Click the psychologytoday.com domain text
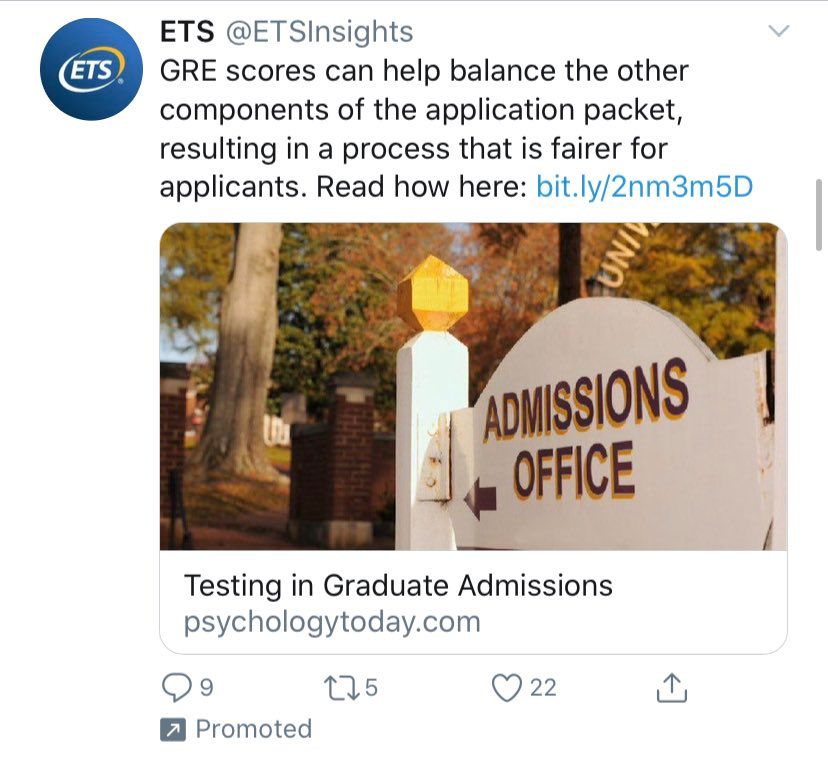Image resolution: width=828 pixels, height=759 pixels. (x=332, y=622)
